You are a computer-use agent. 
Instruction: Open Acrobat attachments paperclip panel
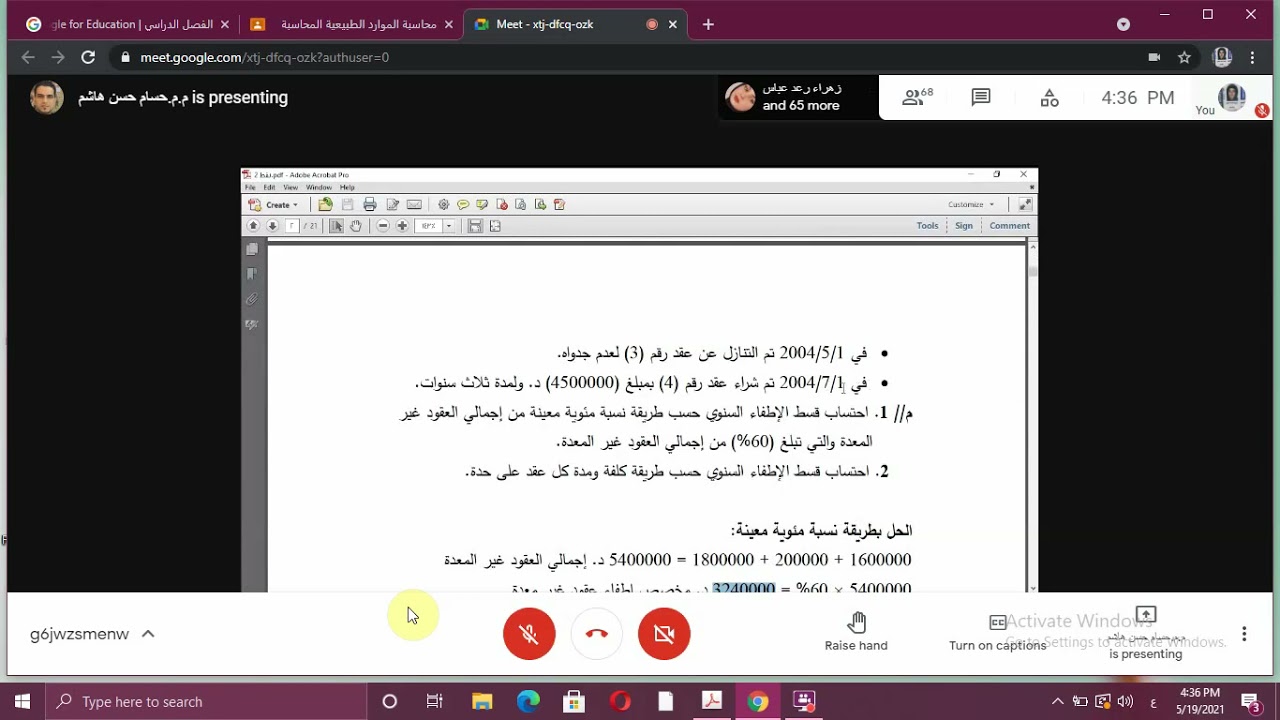tap(252, 299)
